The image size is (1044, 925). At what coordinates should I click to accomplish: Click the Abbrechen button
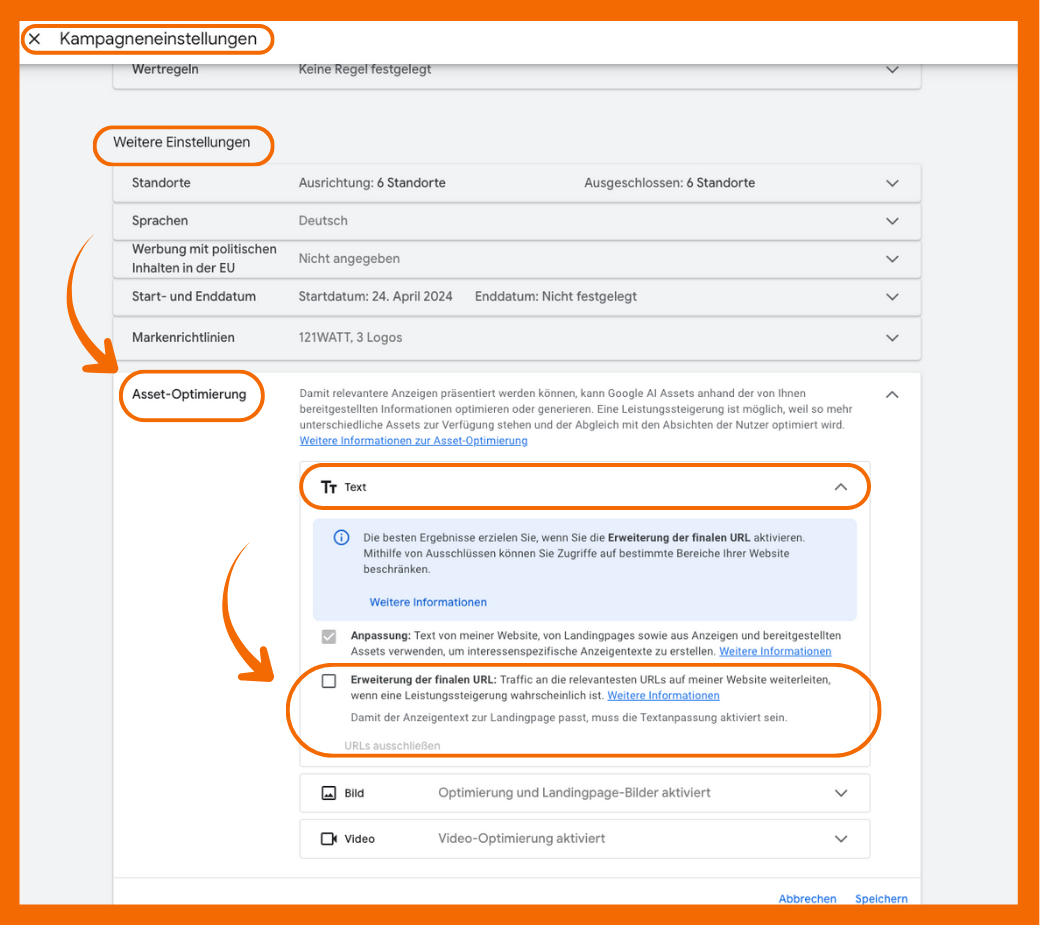(x=807, y=898)
